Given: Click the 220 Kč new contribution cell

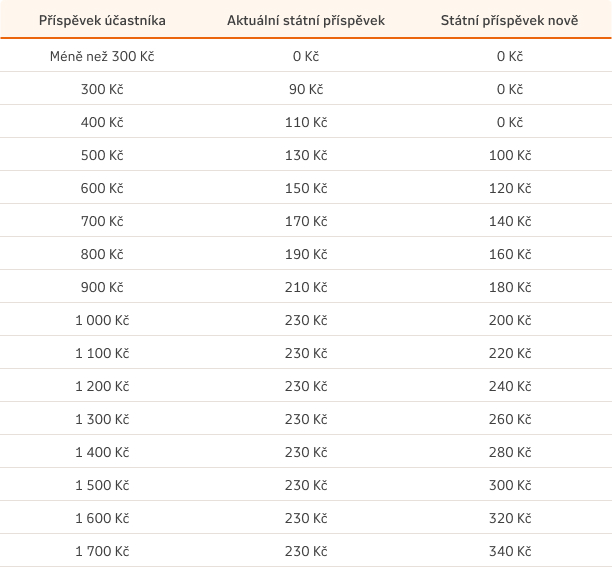Looking at the screenshot, I should 510,353.
